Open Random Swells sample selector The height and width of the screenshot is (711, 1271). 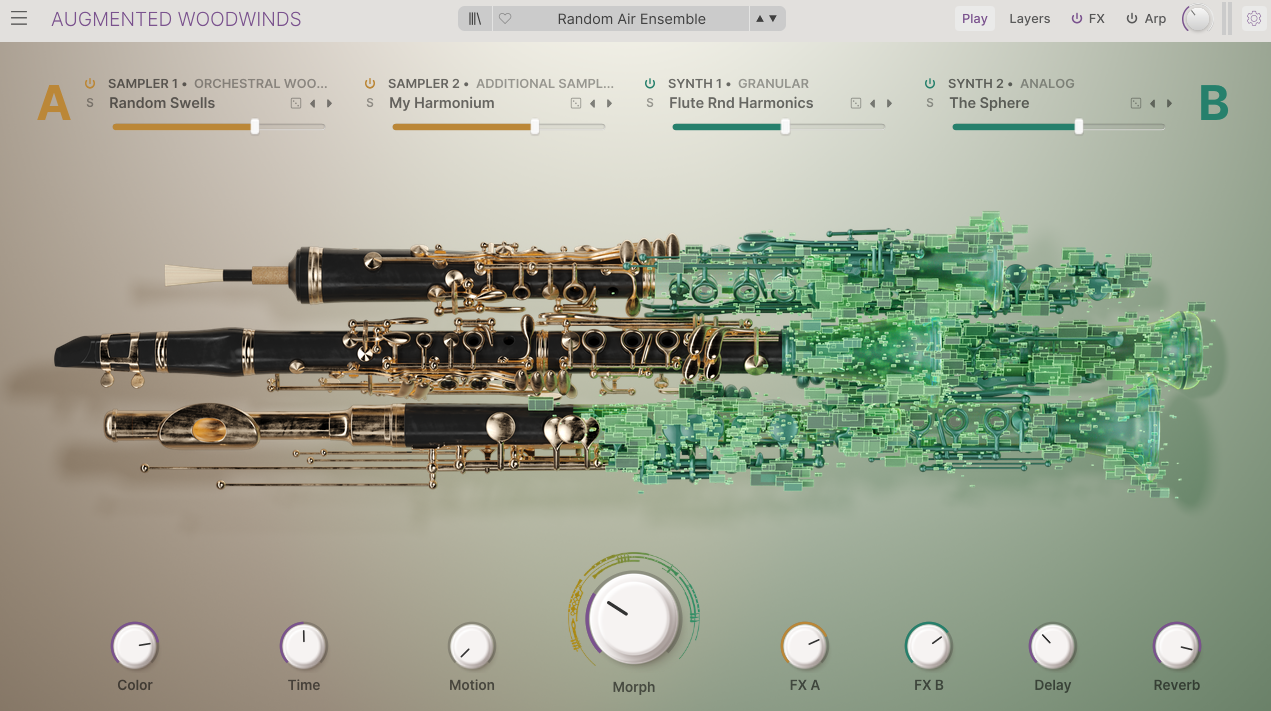pyautogui.click(x=162, y=103)
